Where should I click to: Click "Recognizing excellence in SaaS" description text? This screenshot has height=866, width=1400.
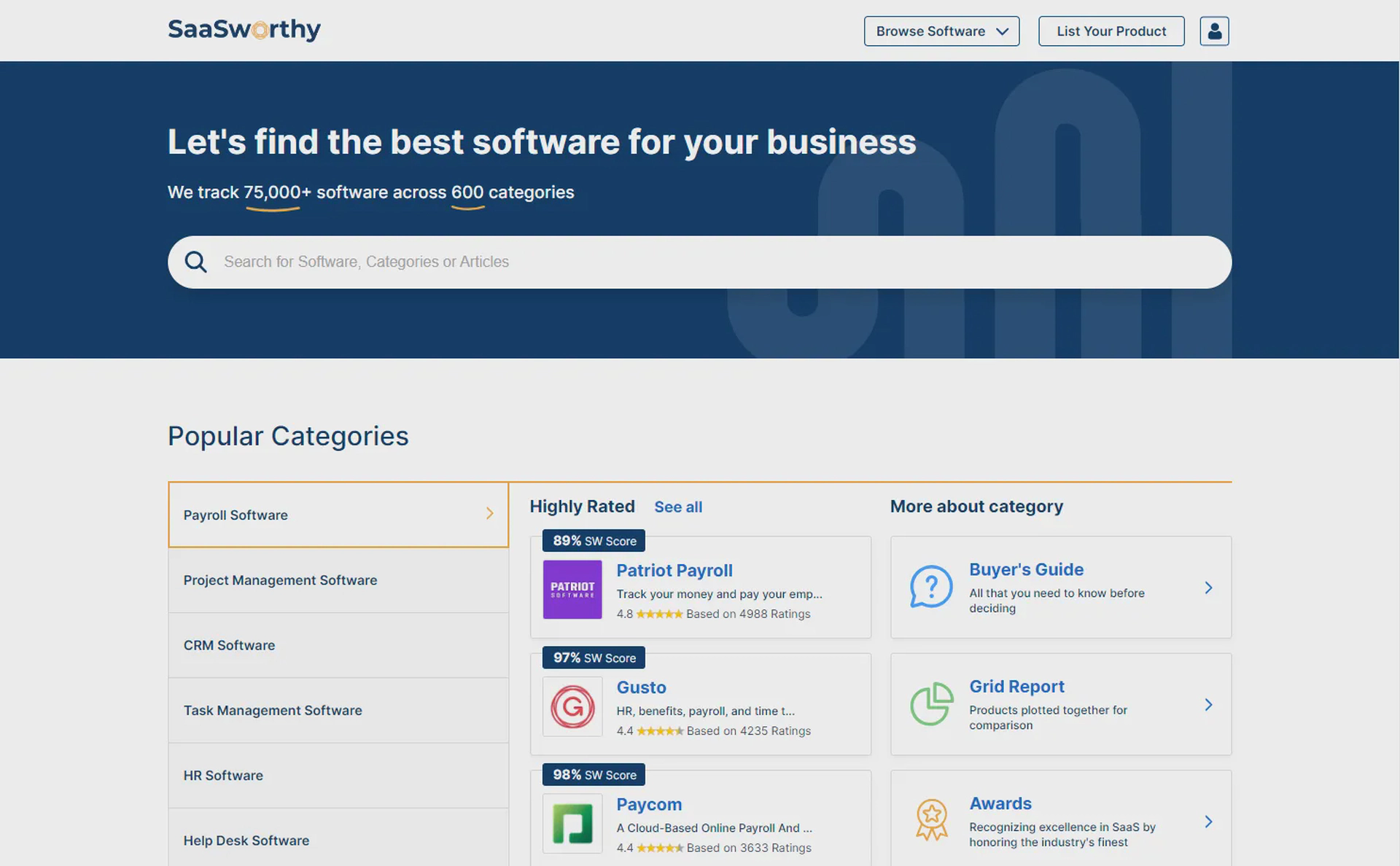click(1062, 835)
